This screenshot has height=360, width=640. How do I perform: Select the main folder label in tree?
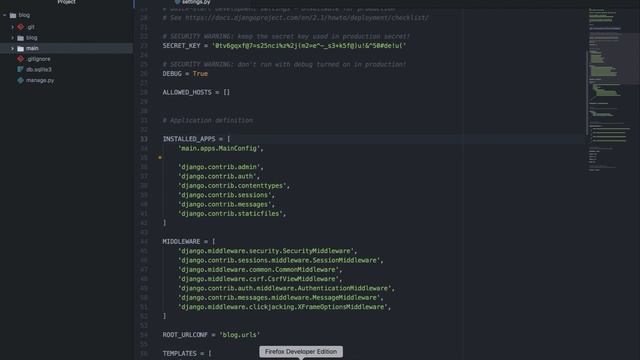(32, 48)
